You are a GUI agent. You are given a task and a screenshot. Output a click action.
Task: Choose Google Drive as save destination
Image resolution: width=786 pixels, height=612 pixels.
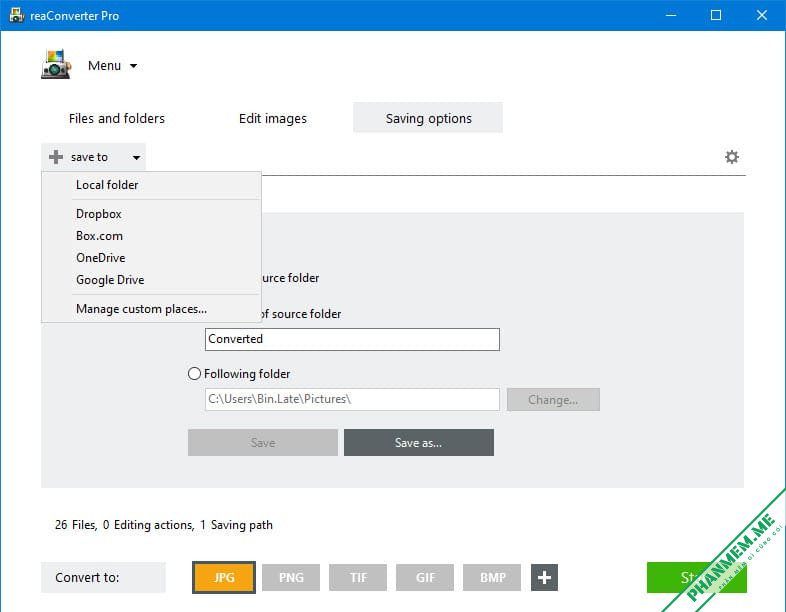[151, 280]
